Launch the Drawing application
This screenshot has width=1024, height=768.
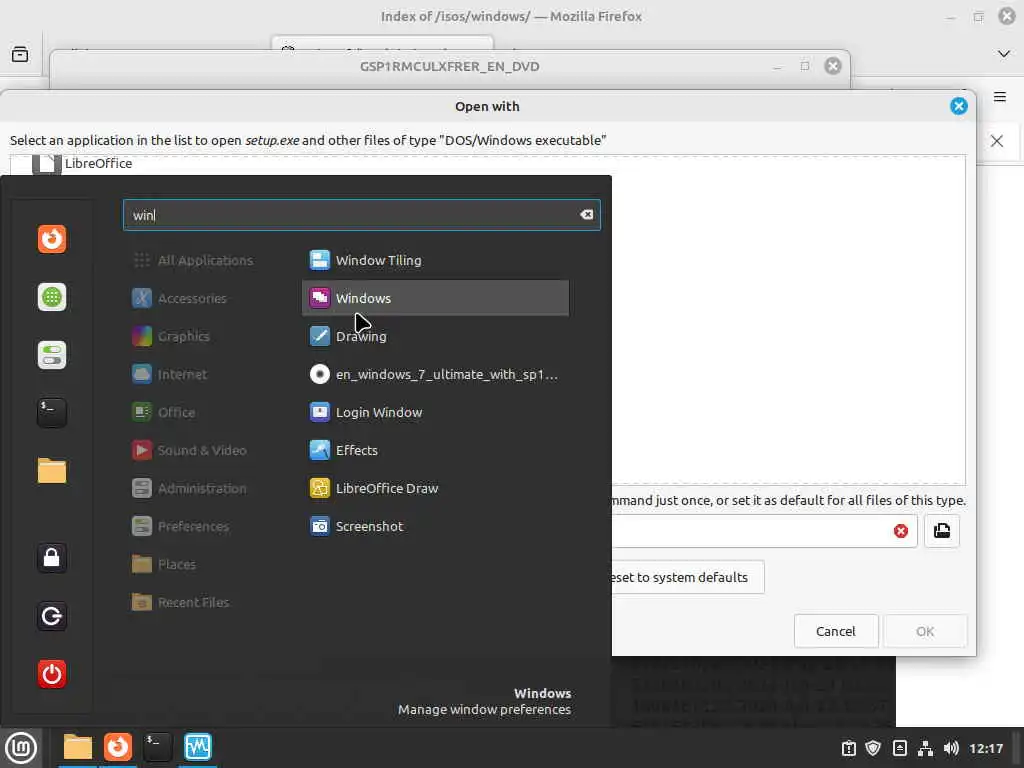435,336
